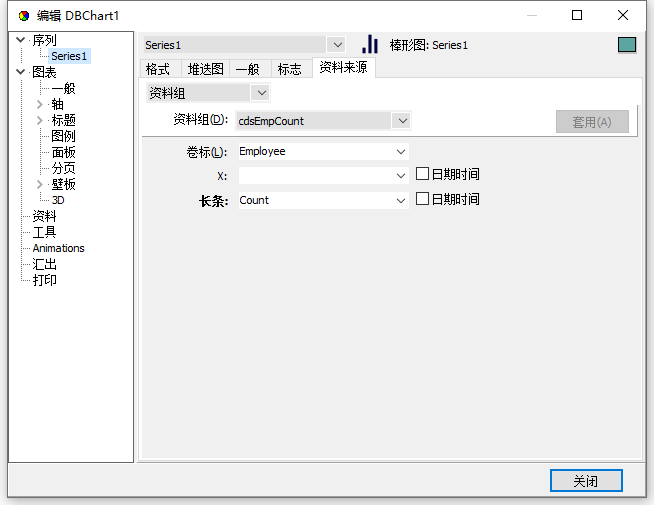Screen dimensions: 654x505
Task: Click the 套用(A) apply button
Action: (x=592, y=122)
